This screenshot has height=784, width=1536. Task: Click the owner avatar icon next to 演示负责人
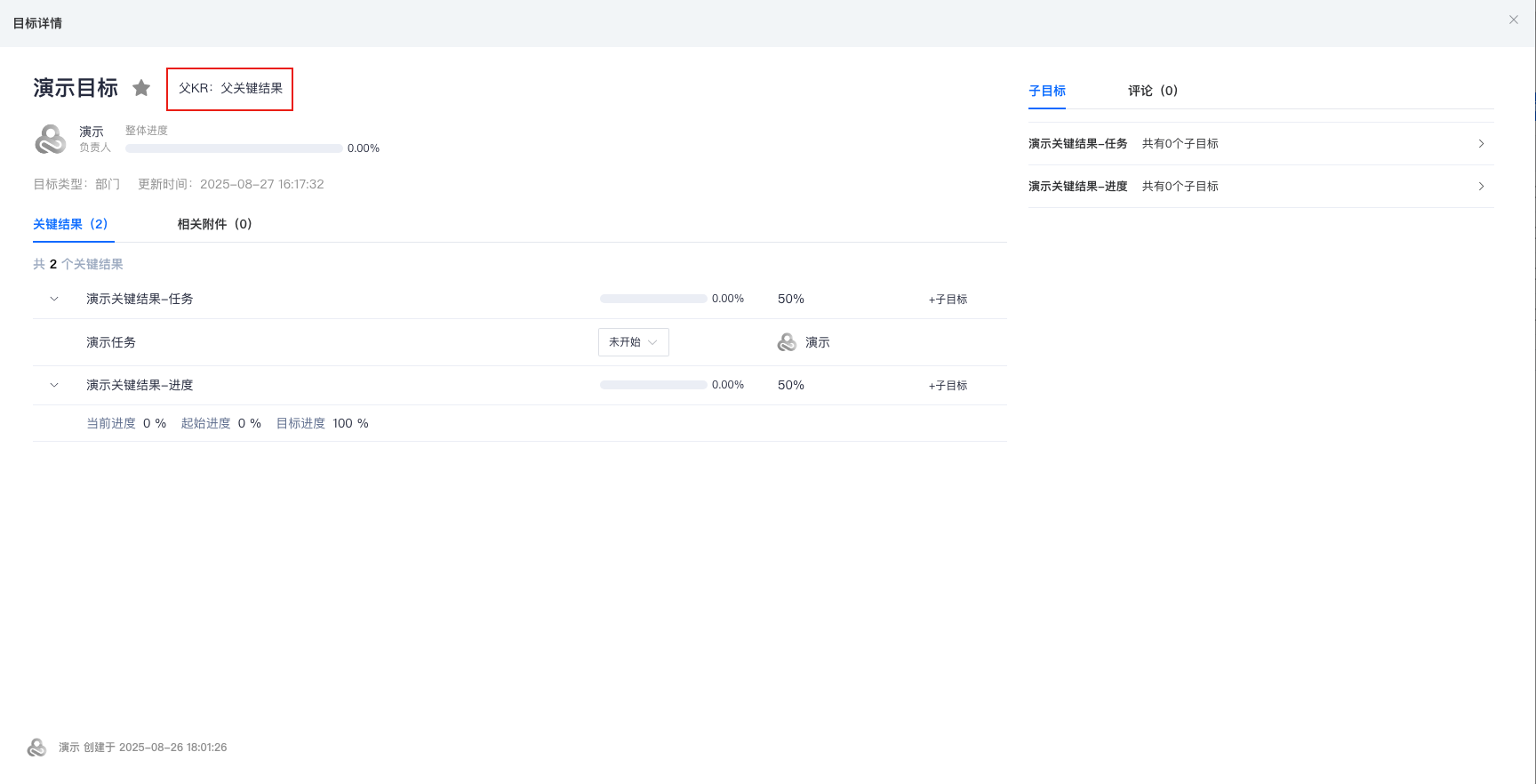(x=51, y=140)
